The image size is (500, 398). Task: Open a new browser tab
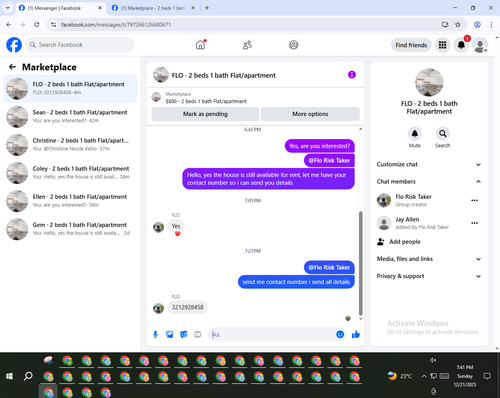[x=207, y=8]
